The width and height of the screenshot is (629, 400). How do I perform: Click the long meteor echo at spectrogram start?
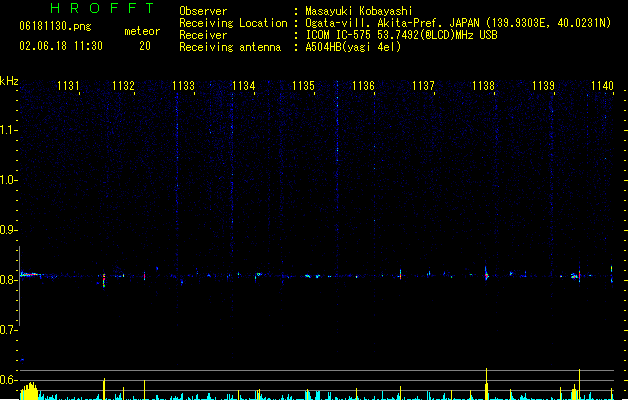[x=30, y=275]
